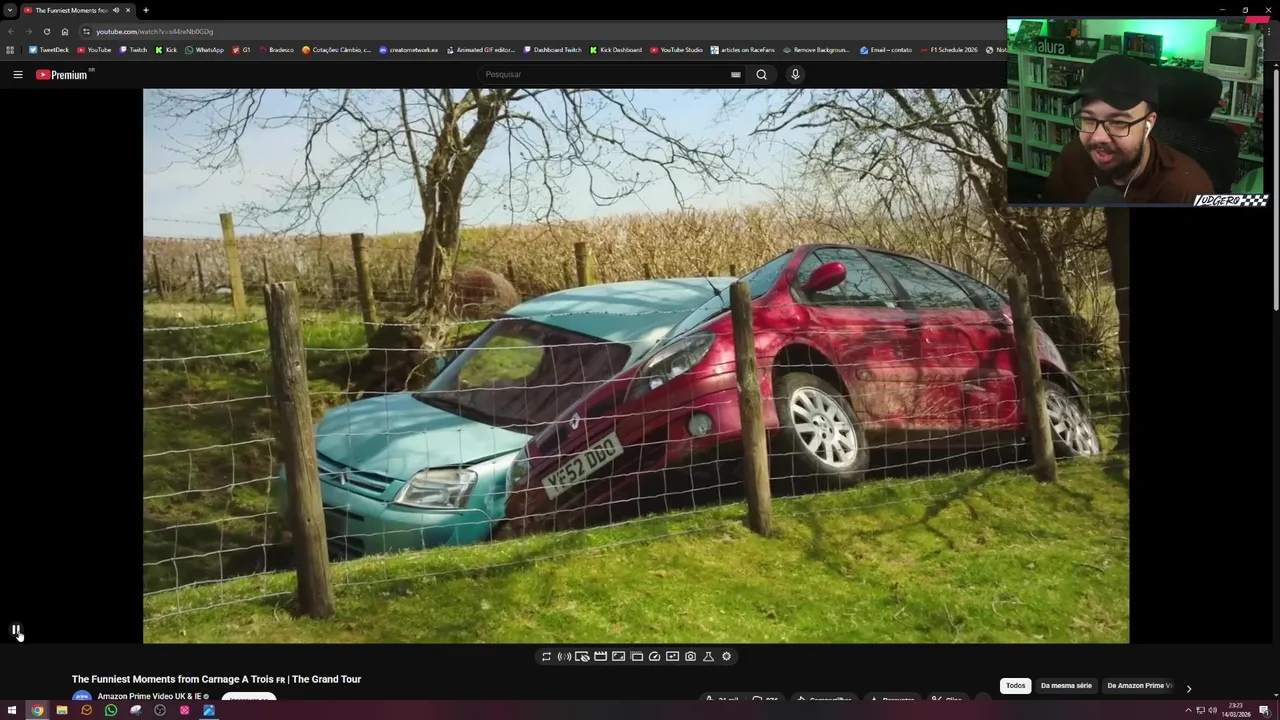This screenshot has height=720, width=1280.
Task: Open the YouTube Studio bookmark
Action: coord(676,50)
